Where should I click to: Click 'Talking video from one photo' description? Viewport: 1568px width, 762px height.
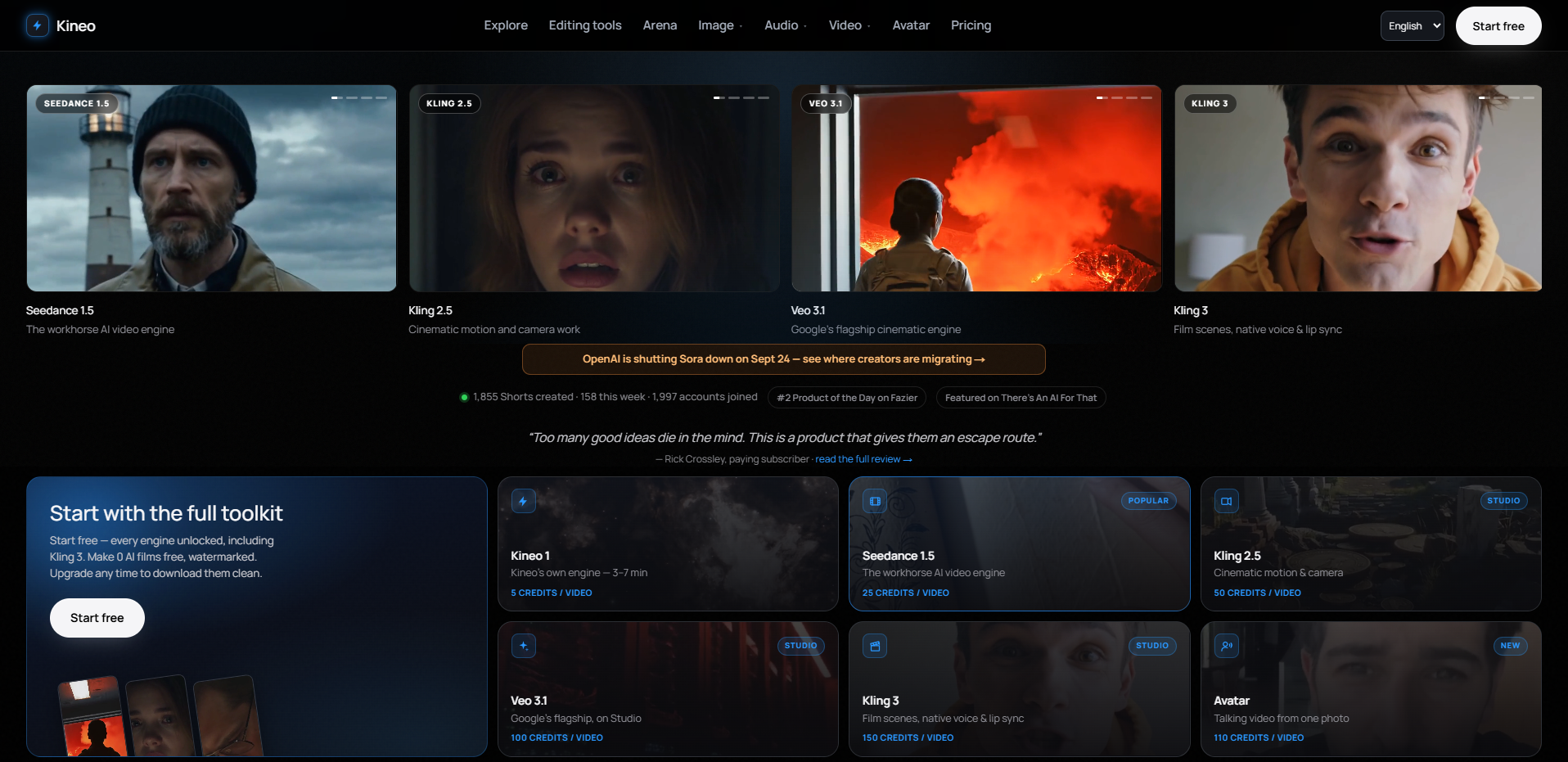pyautogui.click(x=1282, y=719)
